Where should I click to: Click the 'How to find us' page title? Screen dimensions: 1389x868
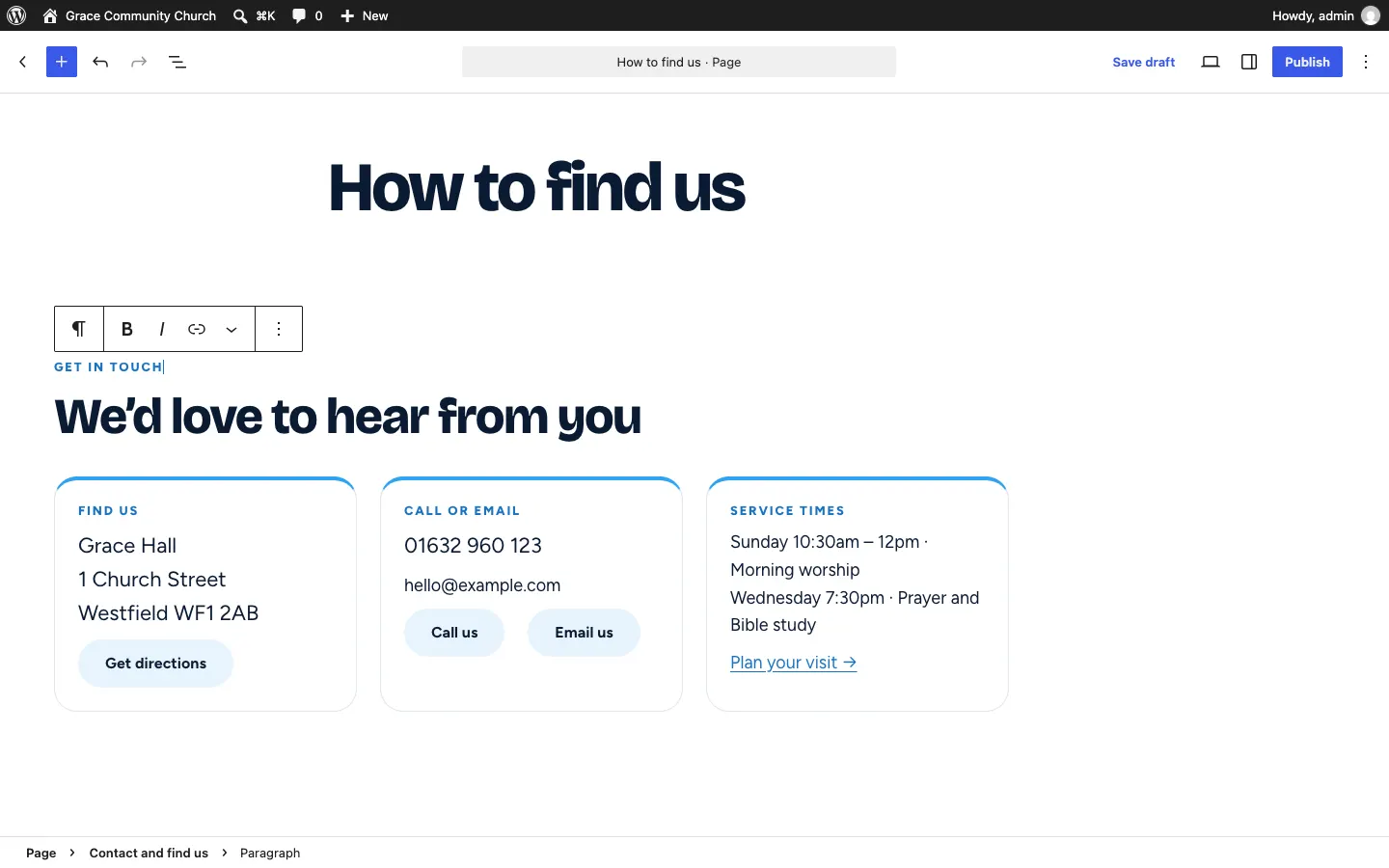click(x=537, y=187)
